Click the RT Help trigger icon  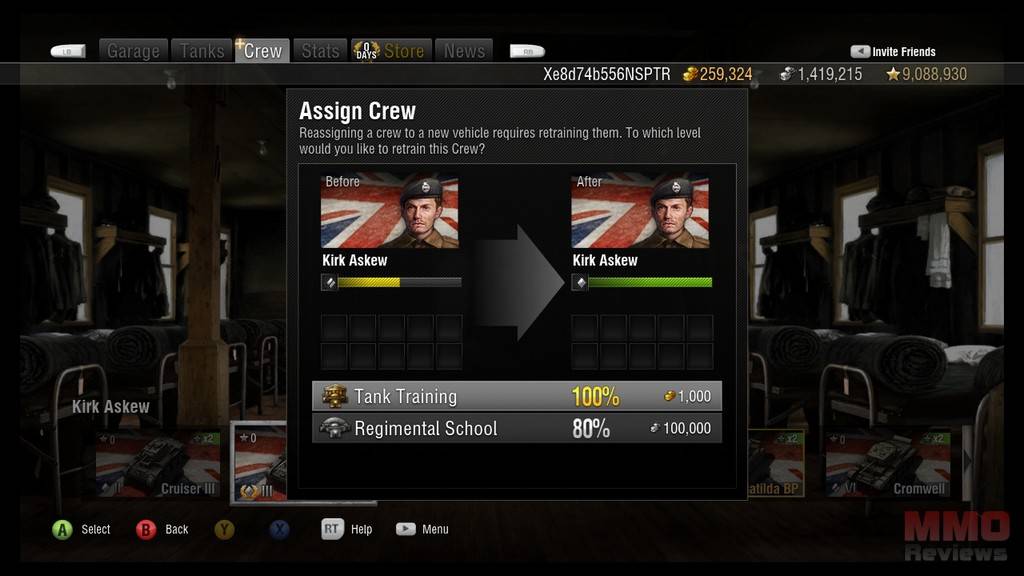click(332, 529)
